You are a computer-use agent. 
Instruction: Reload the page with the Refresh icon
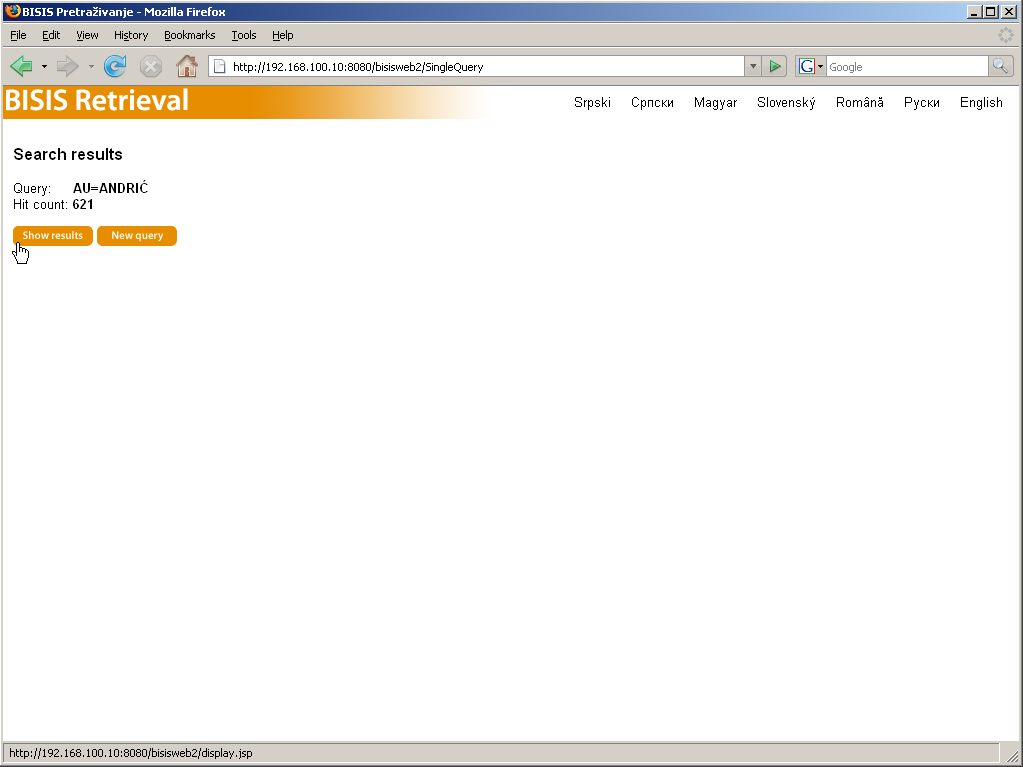pyautogui.click(x=115, y=66)
